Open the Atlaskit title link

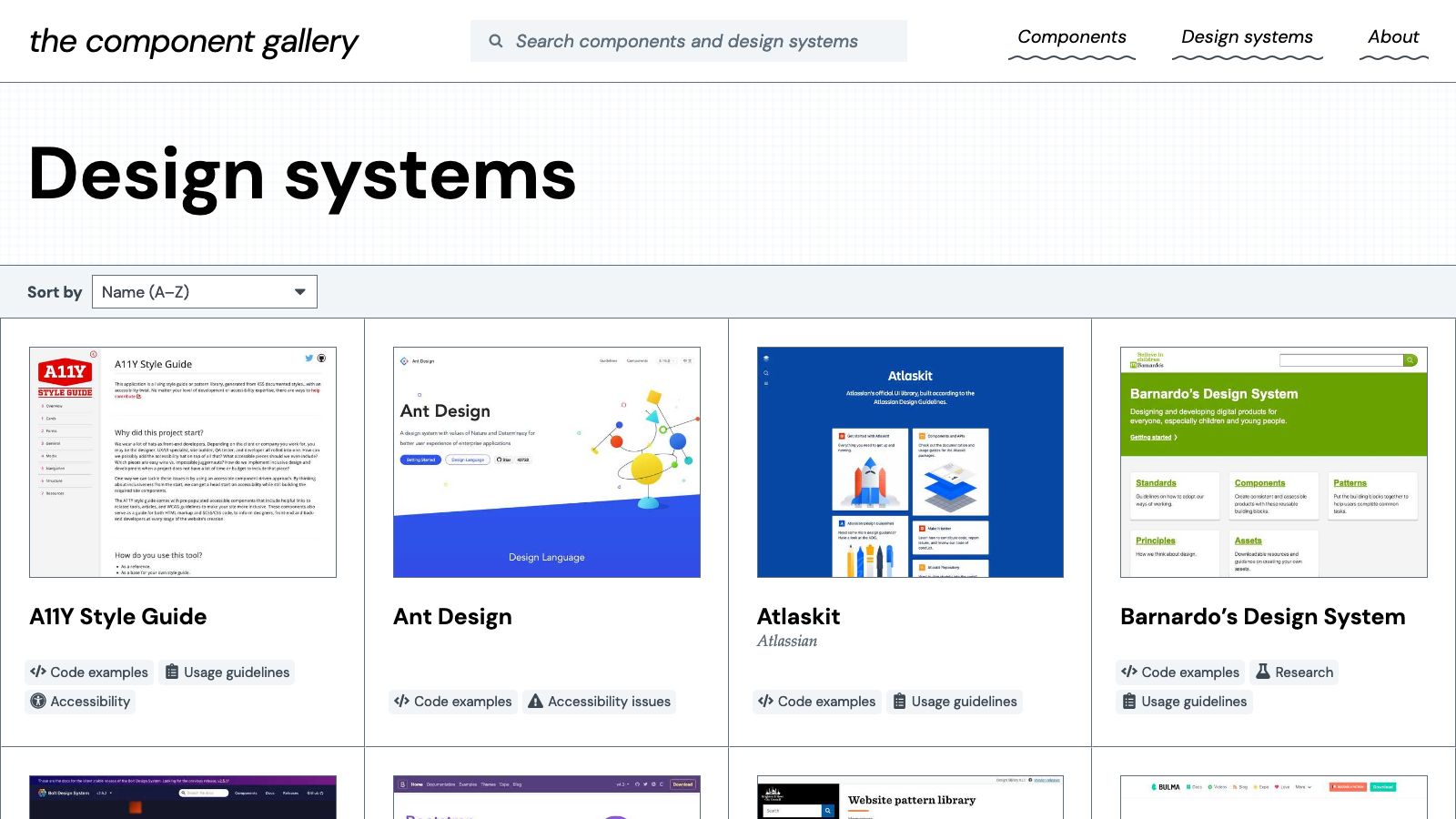(x=798, y=616)
